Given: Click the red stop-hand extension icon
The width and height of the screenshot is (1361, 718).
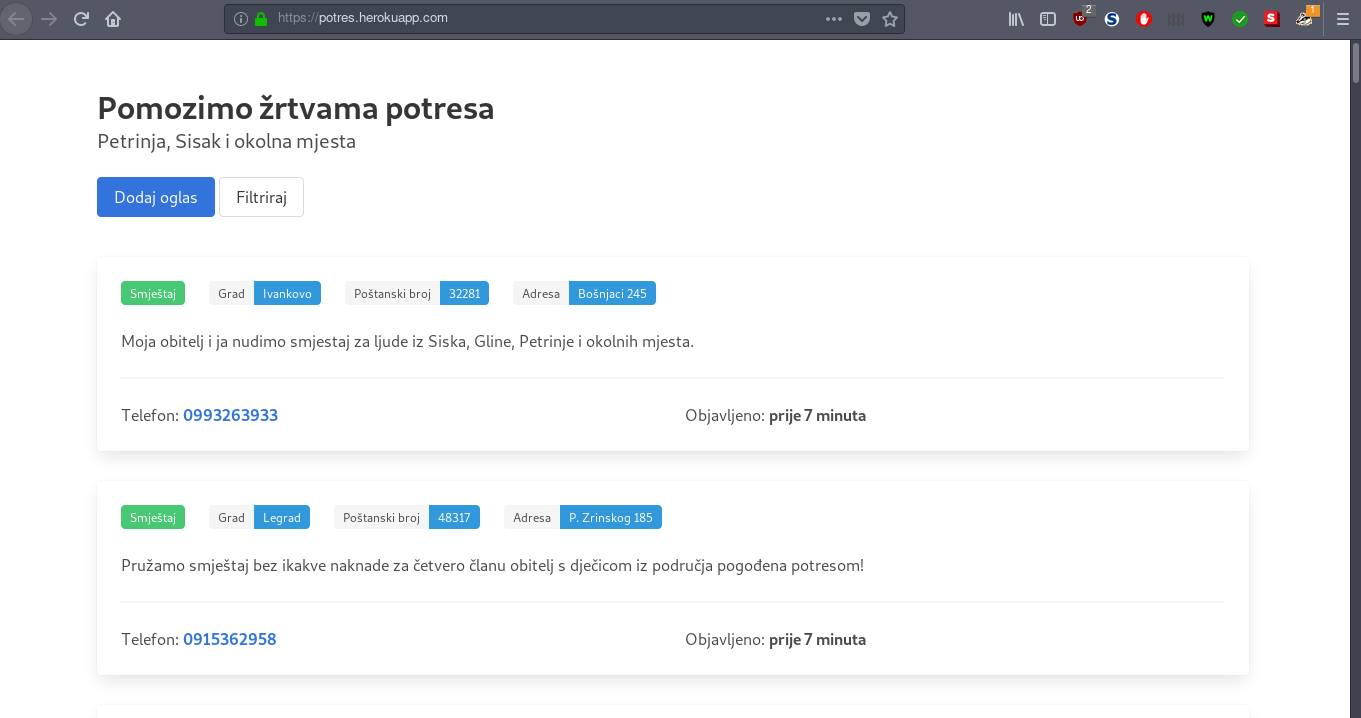Looking at the screenshot, I should point(1144,18).
